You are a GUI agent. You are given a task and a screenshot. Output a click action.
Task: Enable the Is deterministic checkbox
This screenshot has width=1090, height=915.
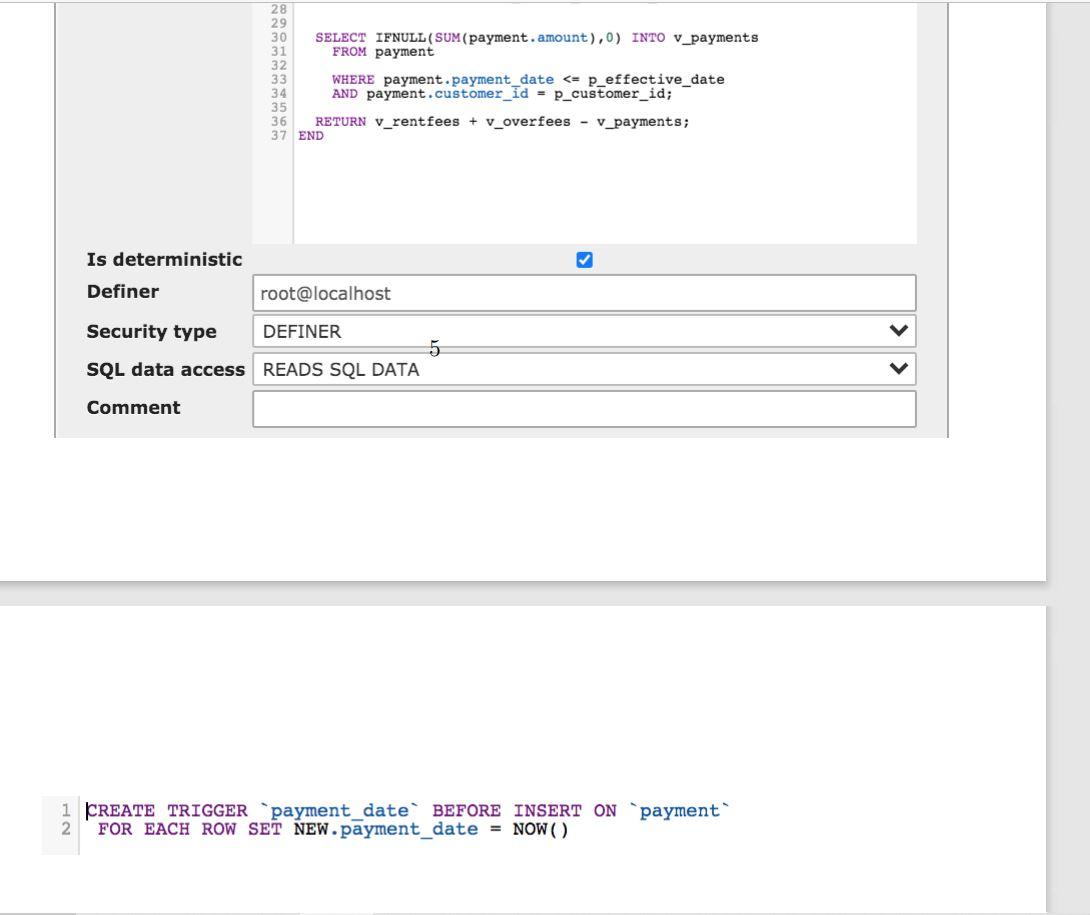coord(584,259)
